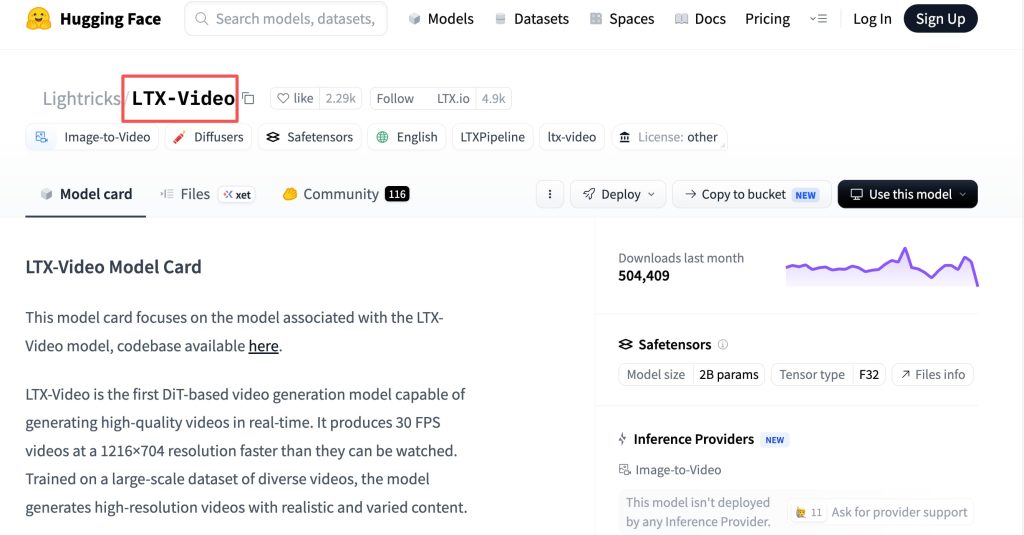Viewport: 1024px width, 535px height.
Task: Open the License: other tag
Action: pyautogui.click(x=669, y=137)
